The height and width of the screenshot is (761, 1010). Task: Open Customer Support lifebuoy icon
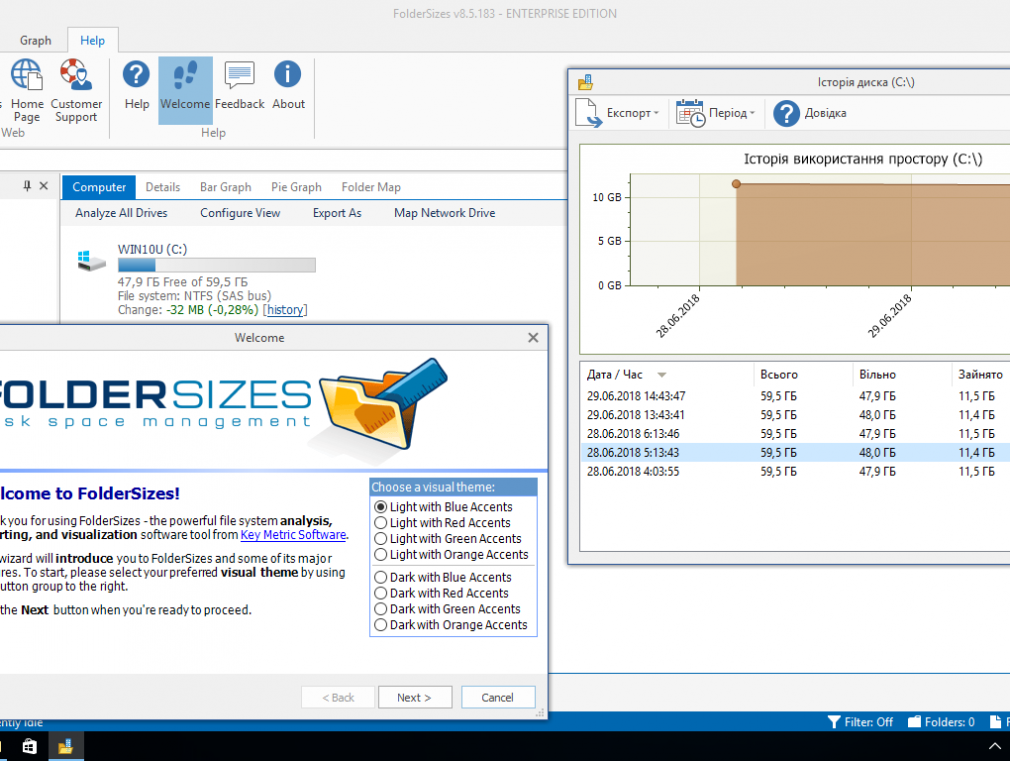pyautogui.click(x=76, y=75)
